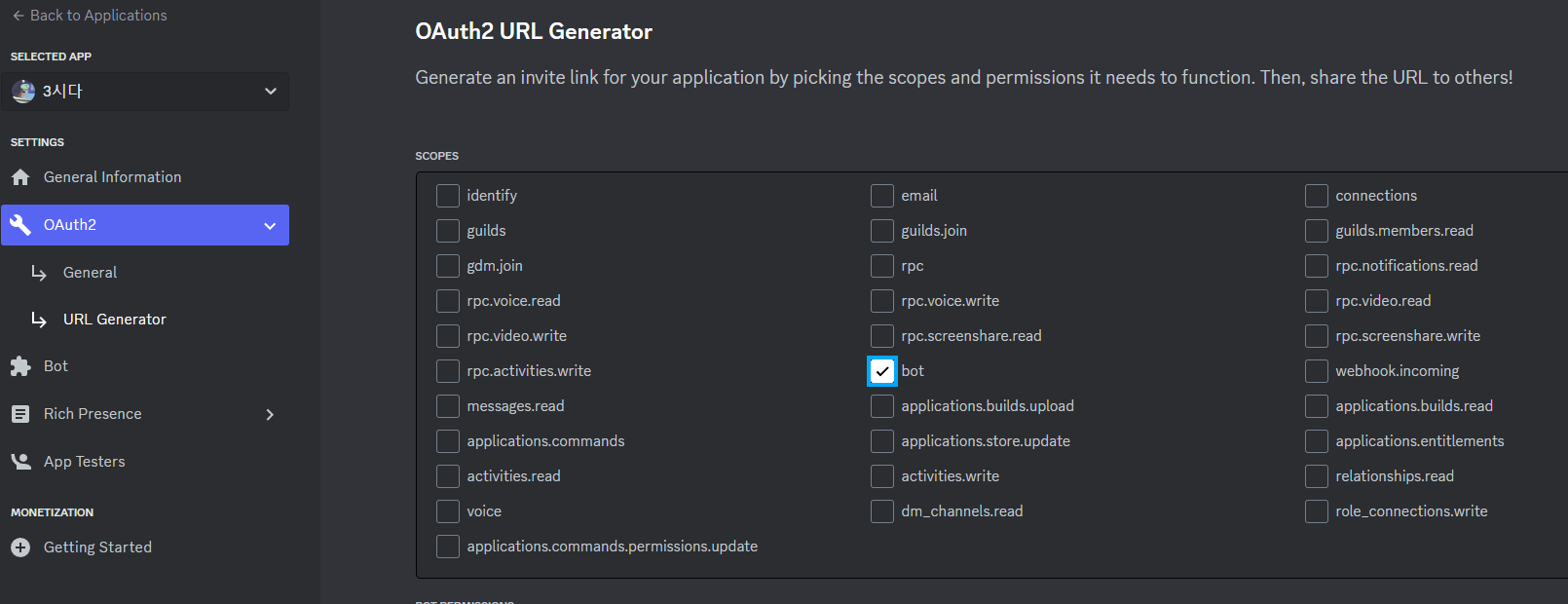The height and width of the screenshot is (604, 1568).
Task: Expand the Rich Presence submenu arrow
Action: point(270,415)
